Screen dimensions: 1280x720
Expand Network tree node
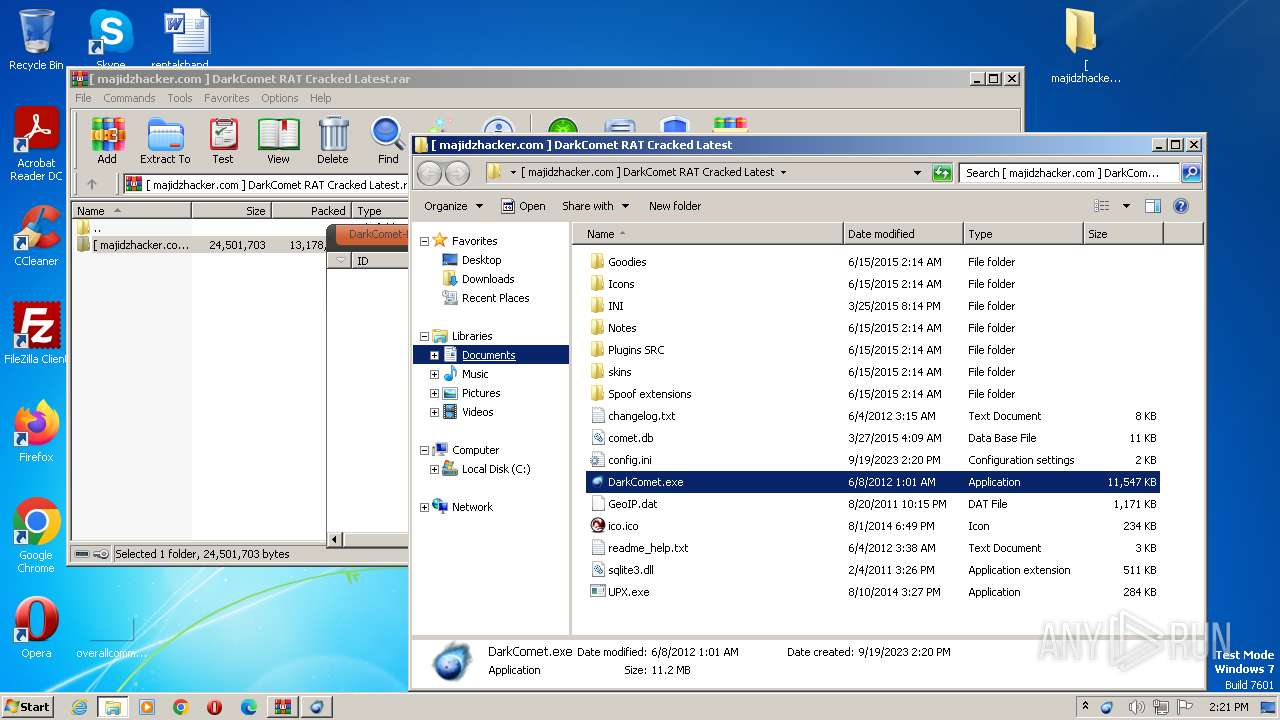(x=424, y=507)
